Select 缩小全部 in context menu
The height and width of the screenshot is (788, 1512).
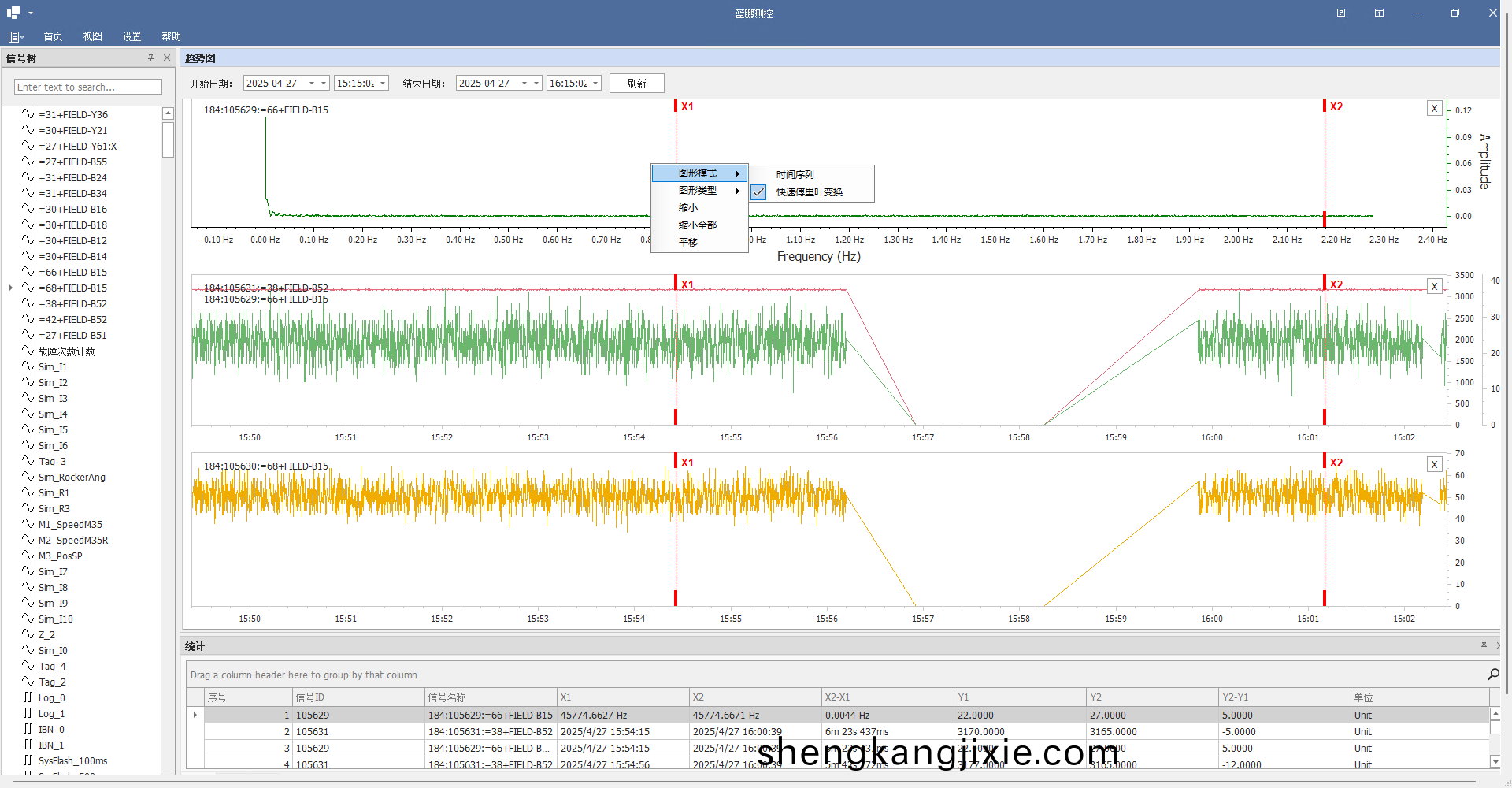698,225
